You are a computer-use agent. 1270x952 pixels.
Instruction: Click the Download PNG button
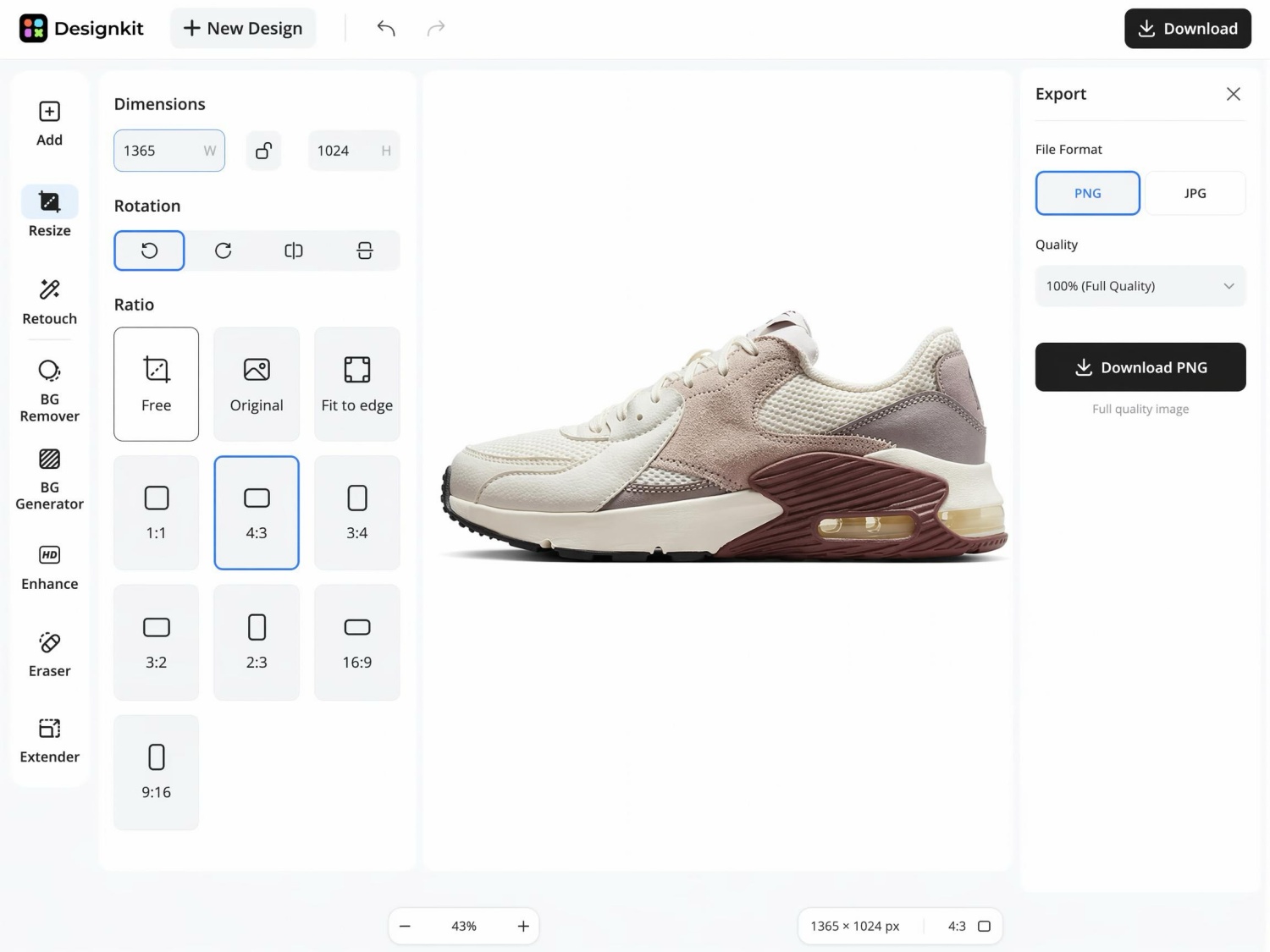tap(1140, 367)
